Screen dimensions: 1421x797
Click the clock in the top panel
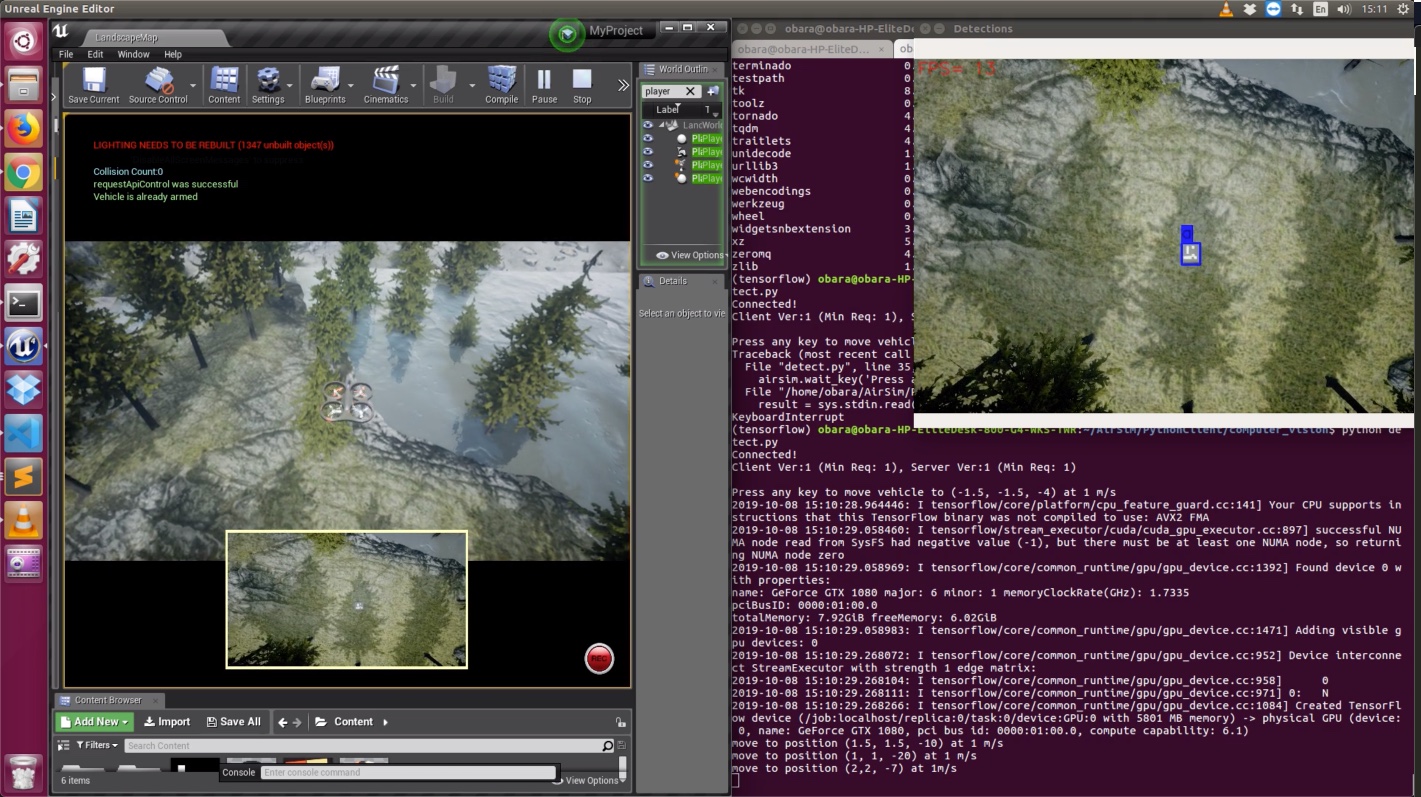coord(1374,9)
